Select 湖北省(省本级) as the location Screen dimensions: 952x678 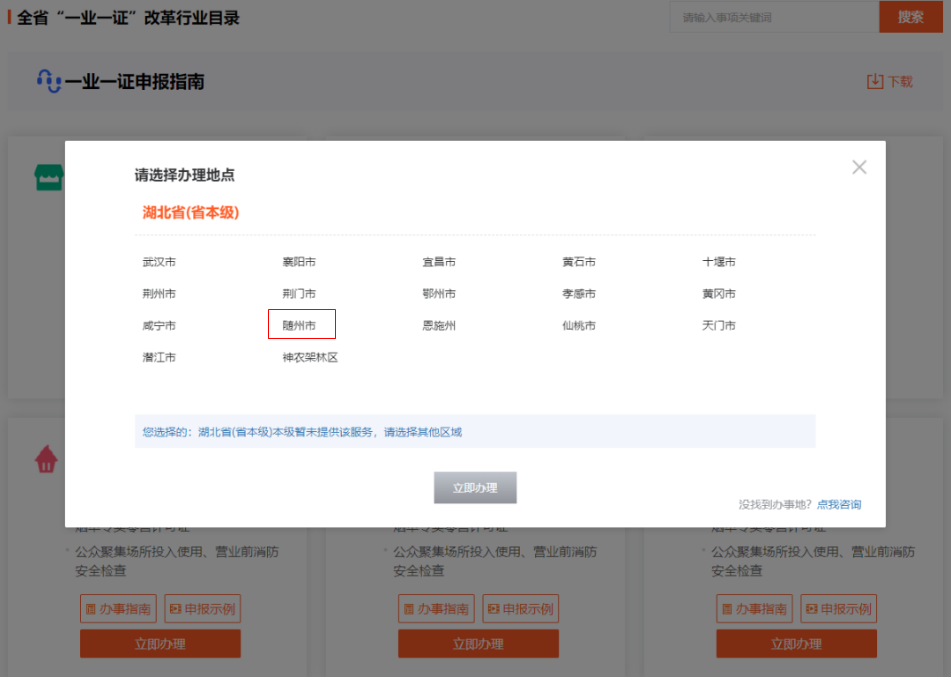(191, 212)
